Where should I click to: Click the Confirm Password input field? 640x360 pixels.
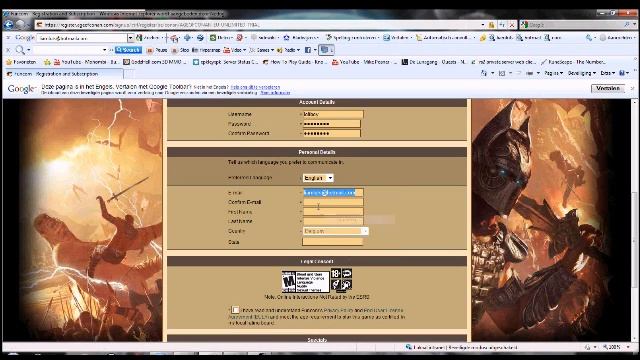point(331,133)
